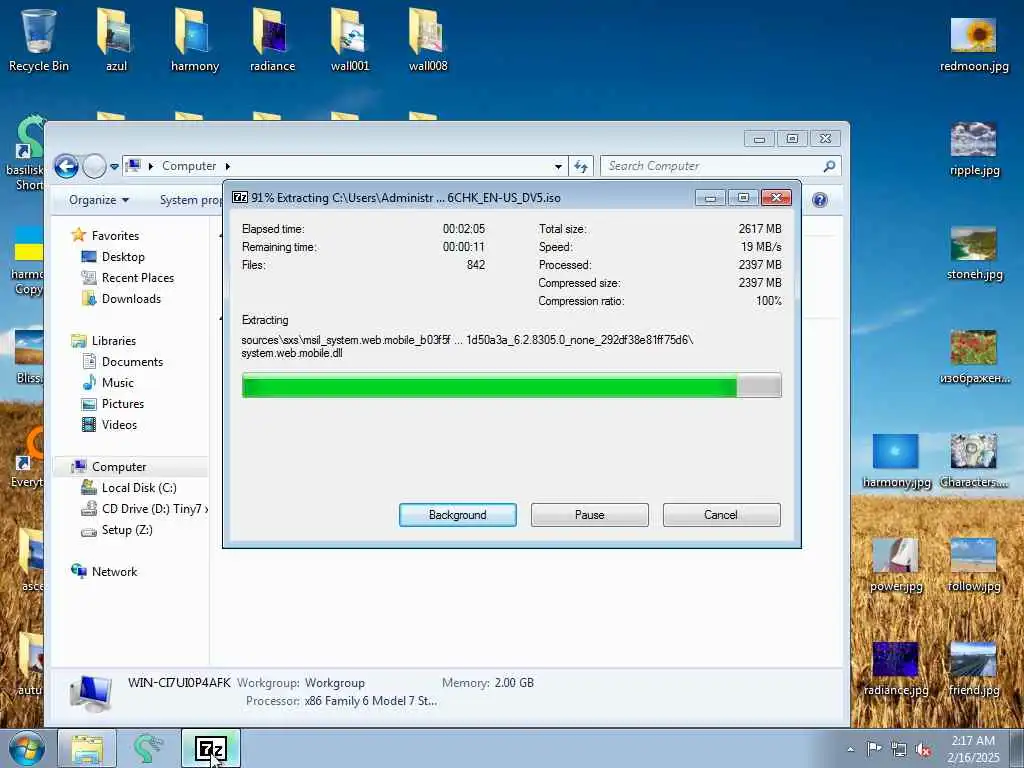Open Downloads in Favorites

click(131, 298)
